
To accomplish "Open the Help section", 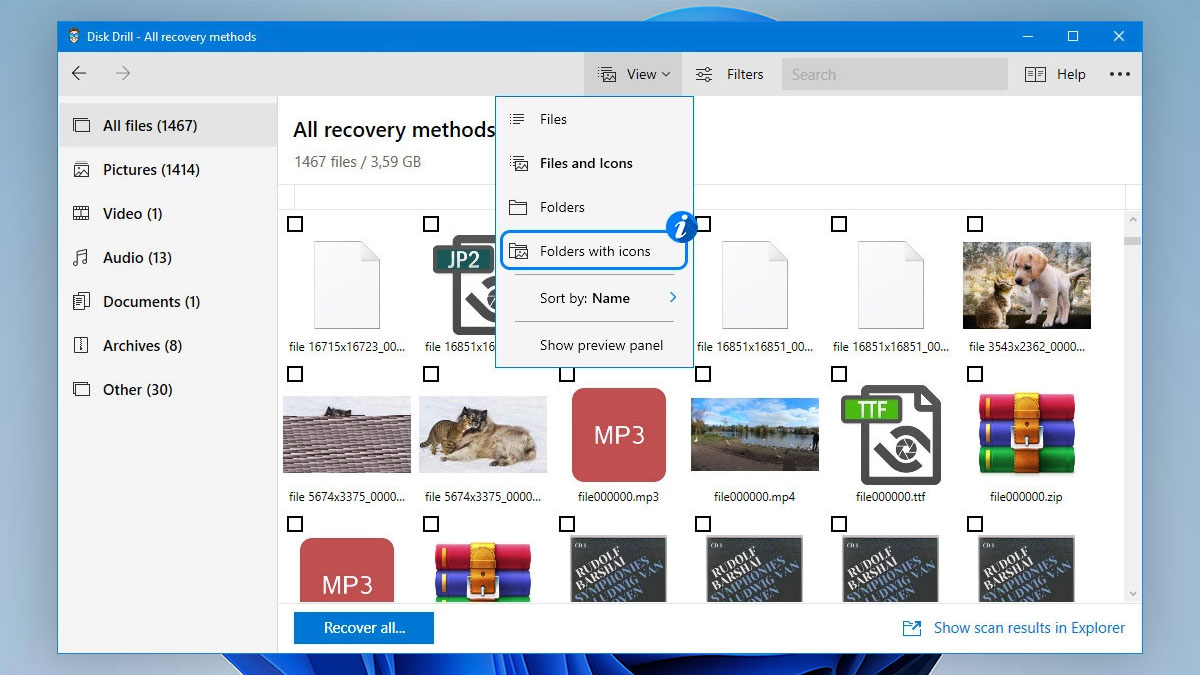I will tap(1055, 74).
